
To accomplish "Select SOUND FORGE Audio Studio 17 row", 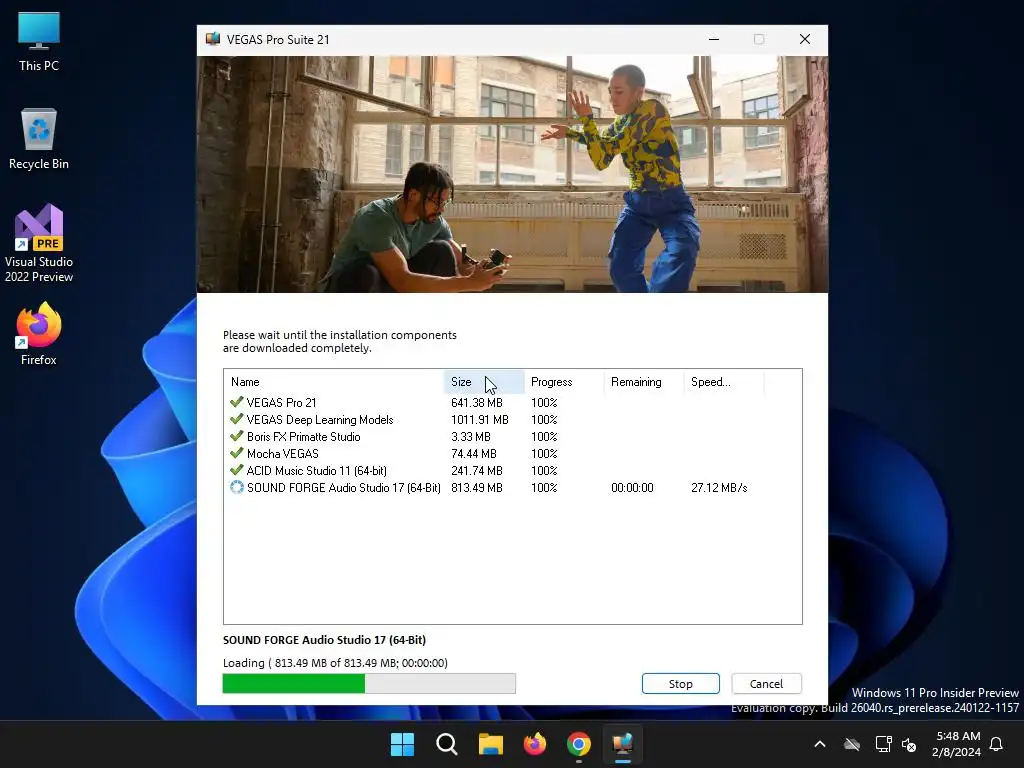I will 513,488.
